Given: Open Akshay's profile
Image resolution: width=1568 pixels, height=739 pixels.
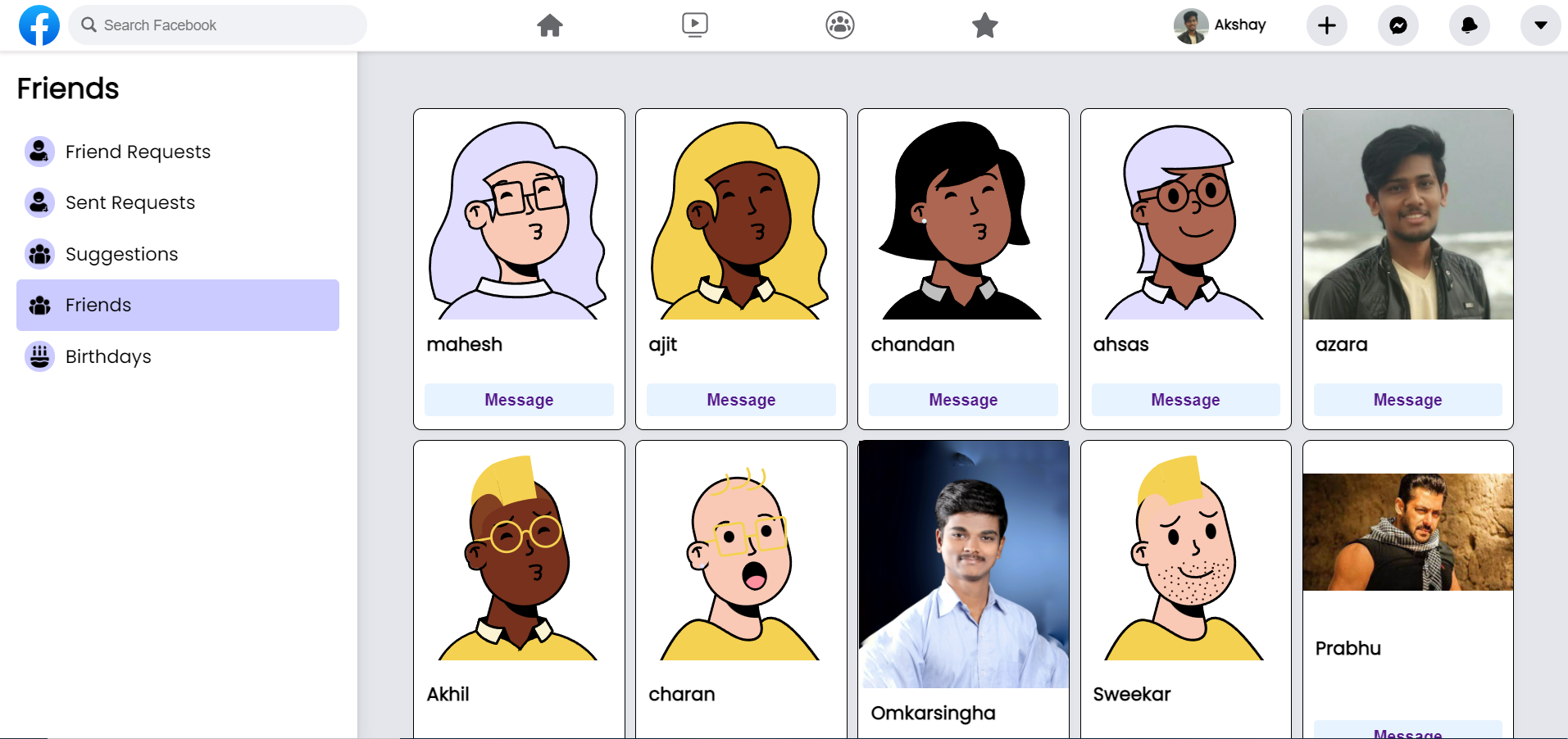Looking at the screenshot, I should [x=1220, y=25].
